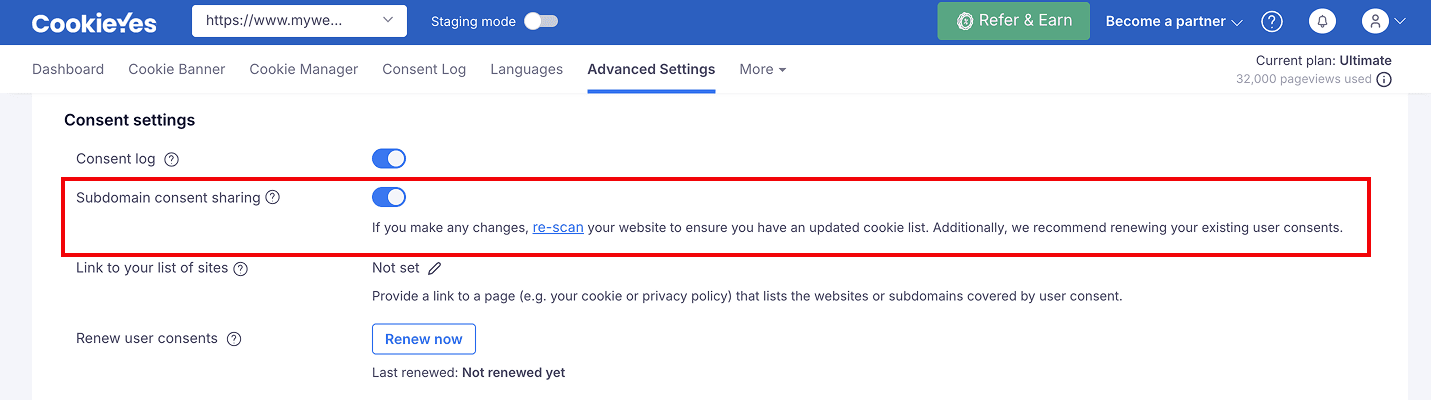Edit the Not set link with pencil icon
The image size is (1431, 400).
[434, 268]
